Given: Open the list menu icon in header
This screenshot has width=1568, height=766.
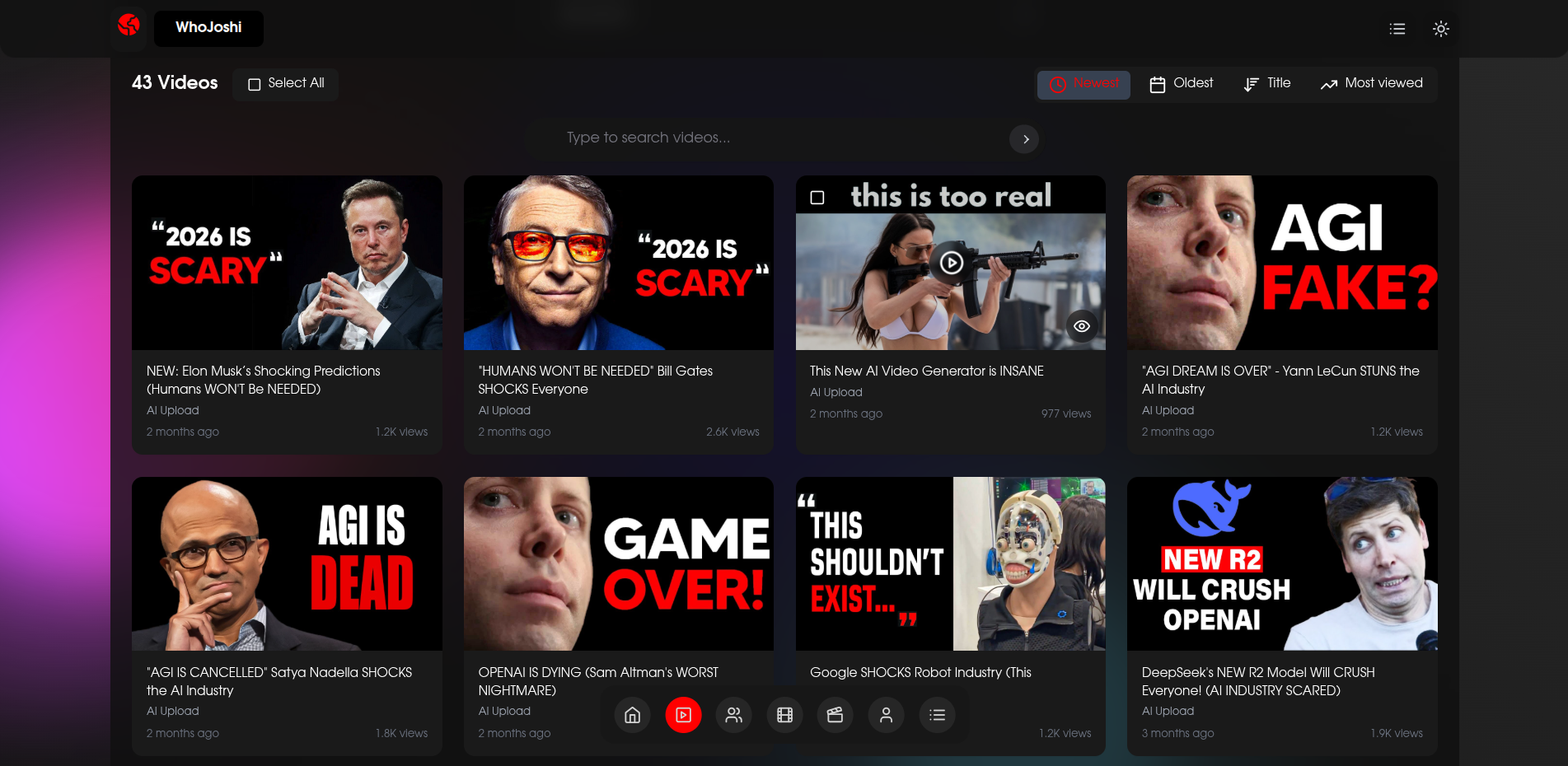Looking at the screenshot, I should [x=1397, y=29].
